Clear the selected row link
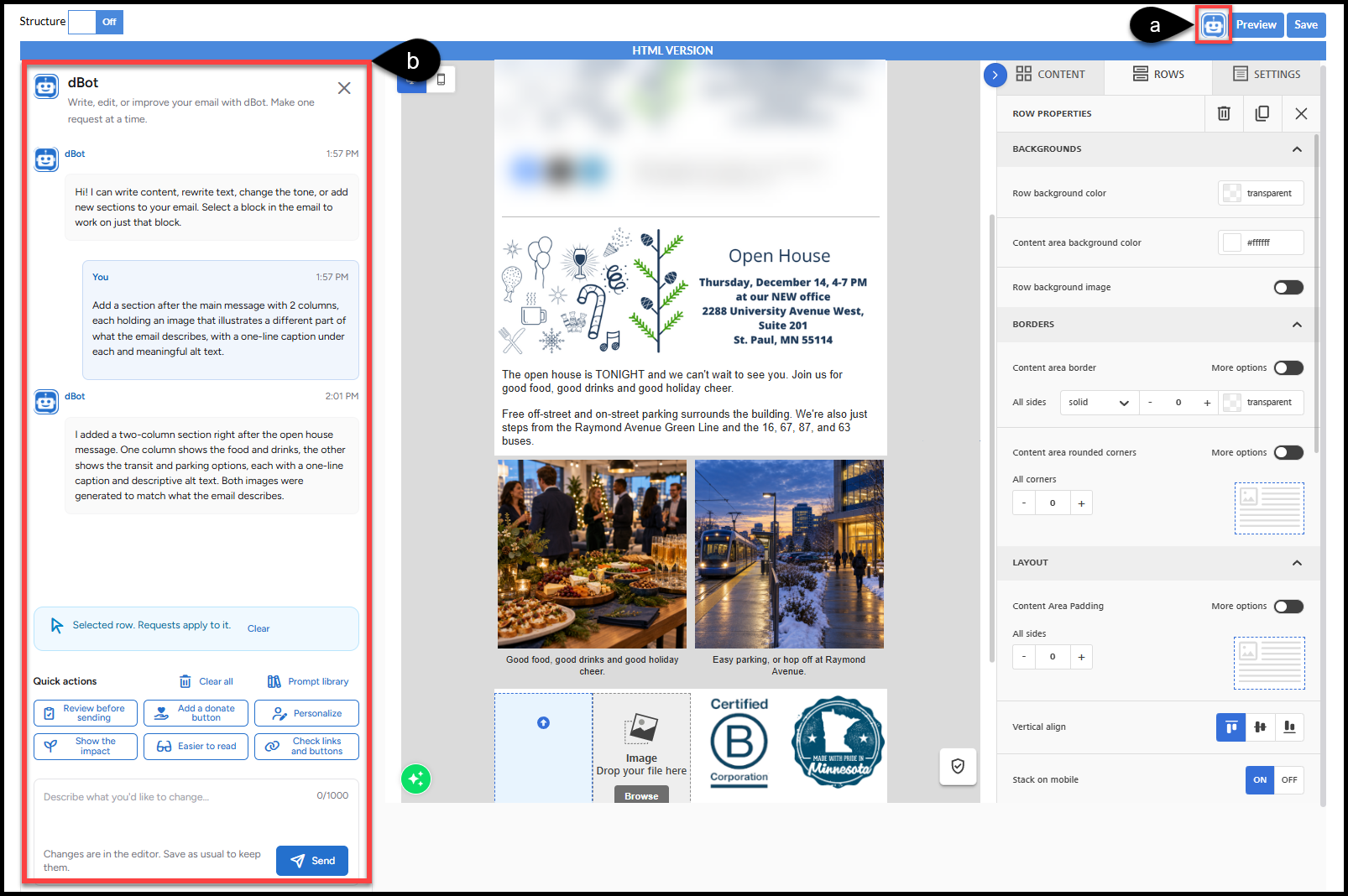 pos(259,629)
